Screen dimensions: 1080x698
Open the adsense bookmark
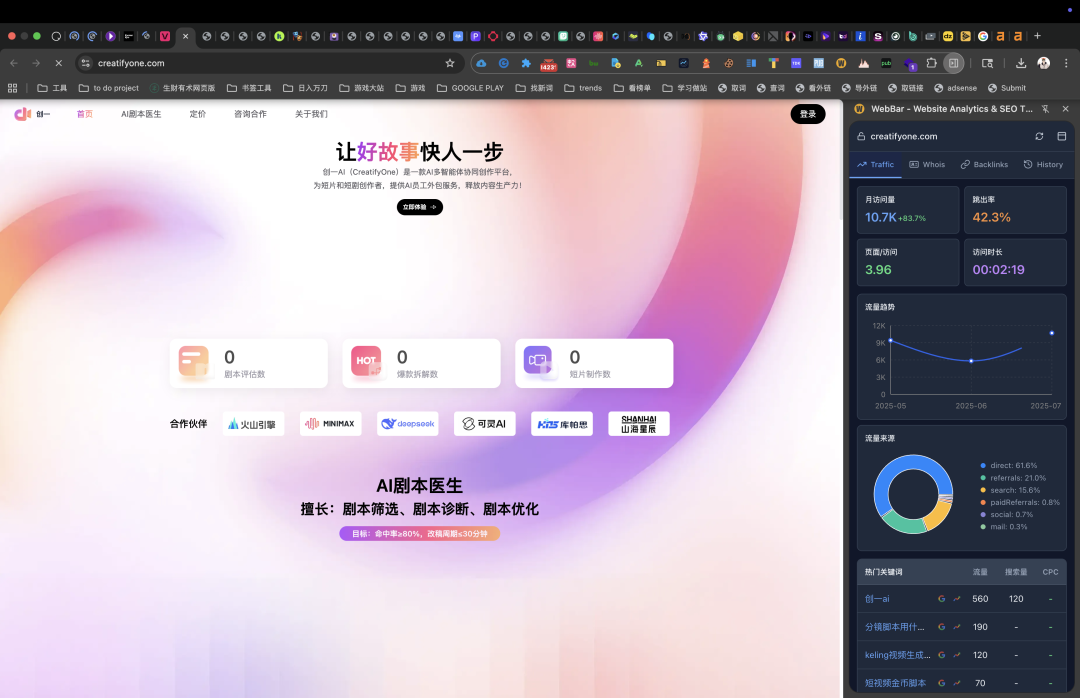pos(955,88)
